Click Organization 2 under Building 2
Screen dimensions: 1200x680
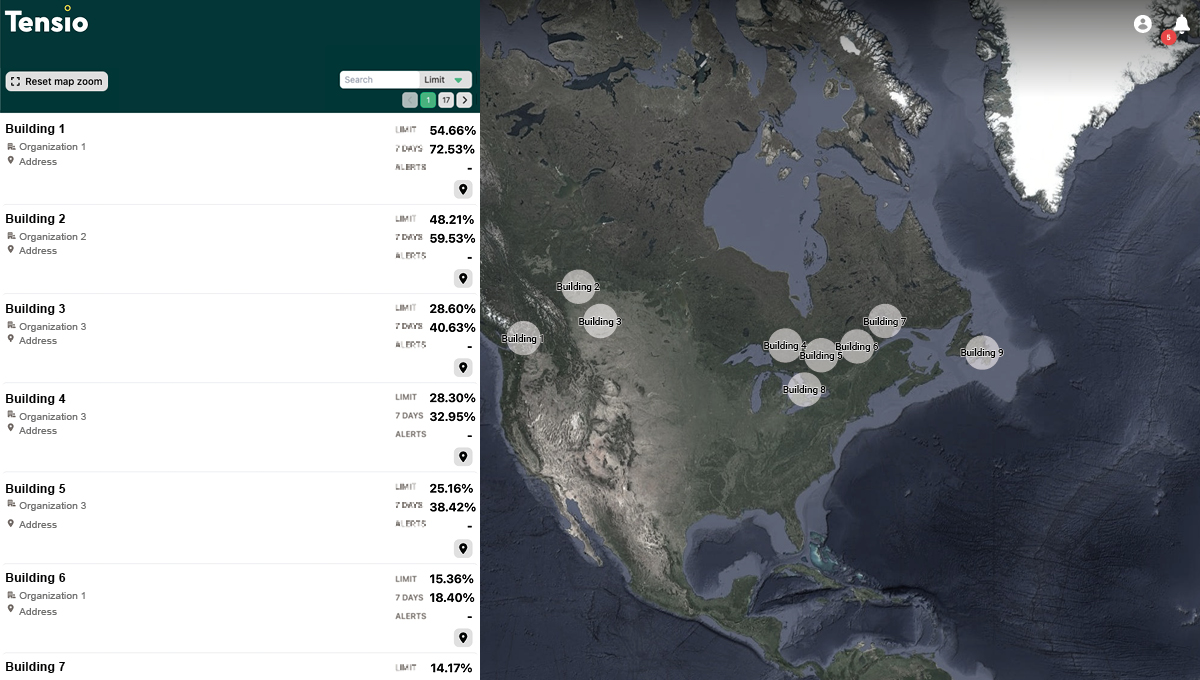(52, 237)
